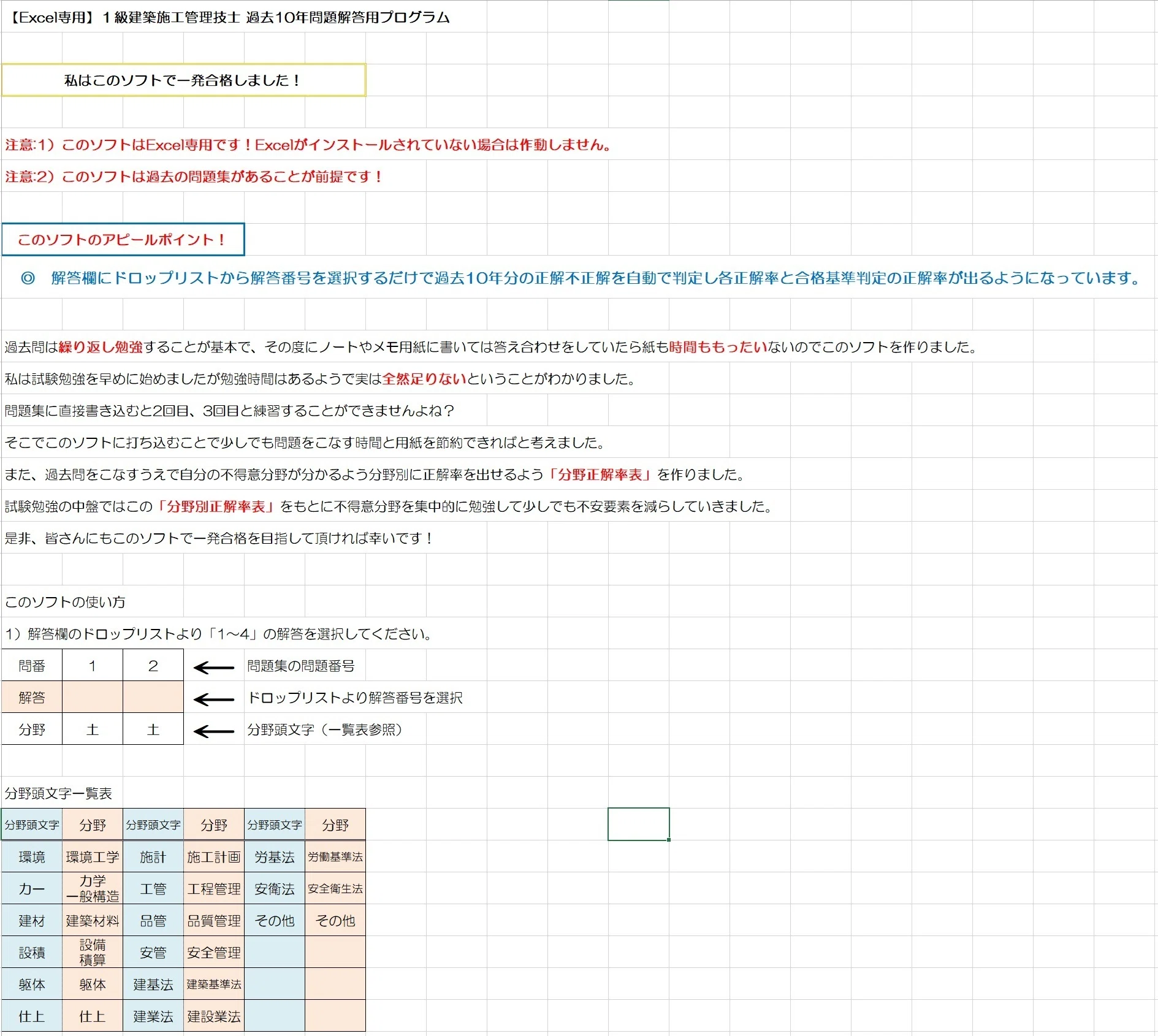Select the '施工計画' cell
The height and width of the screenshot is (1036, 1158).
coord(214,857)
